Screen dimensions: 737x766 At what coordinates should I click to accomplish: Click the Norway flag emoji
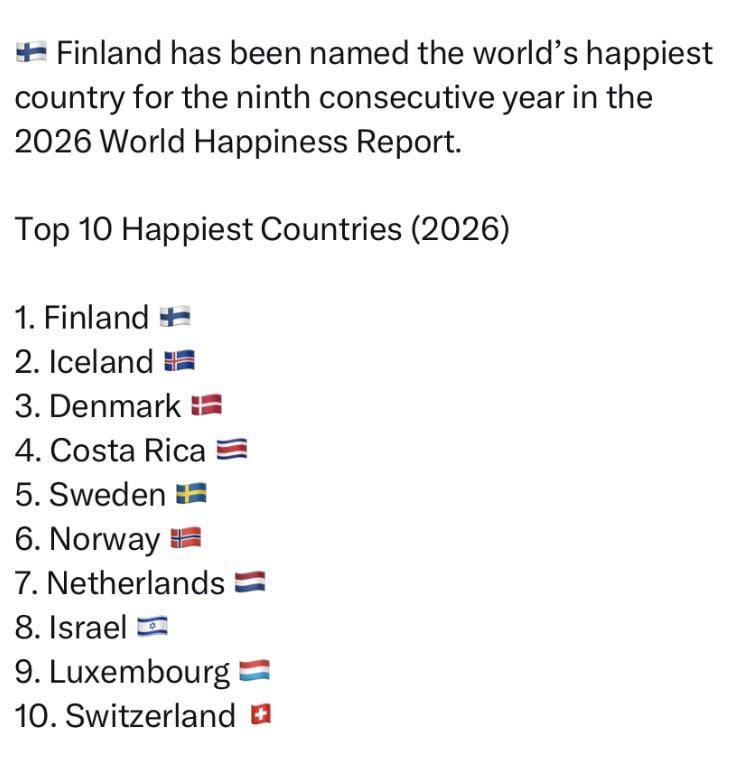186,539
